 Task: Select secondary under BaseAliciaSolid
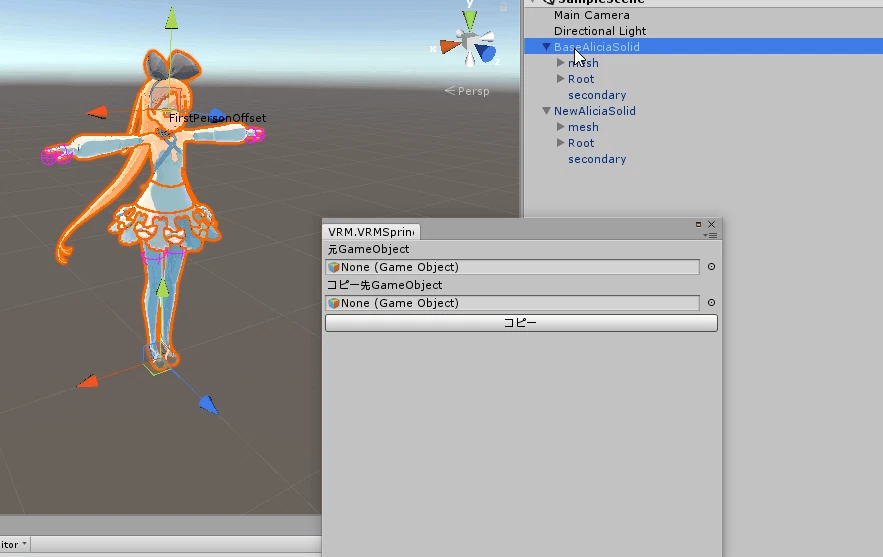click(597, 95)
